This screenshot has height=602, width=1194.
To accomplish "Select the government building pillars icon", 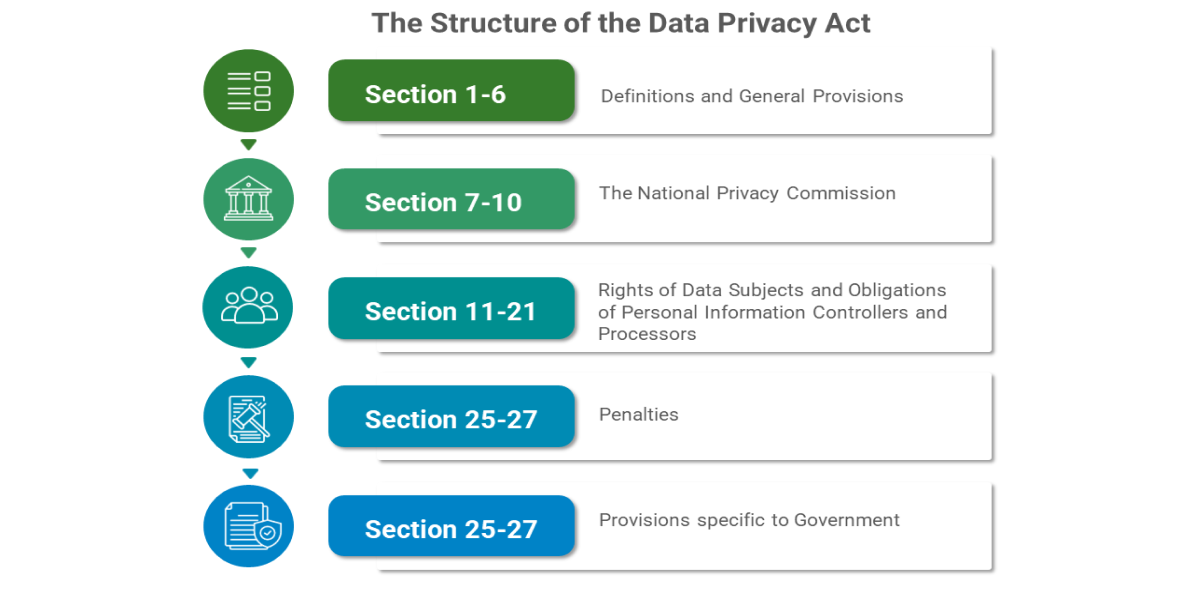I will pyautogui.click(x=248, y=199).
